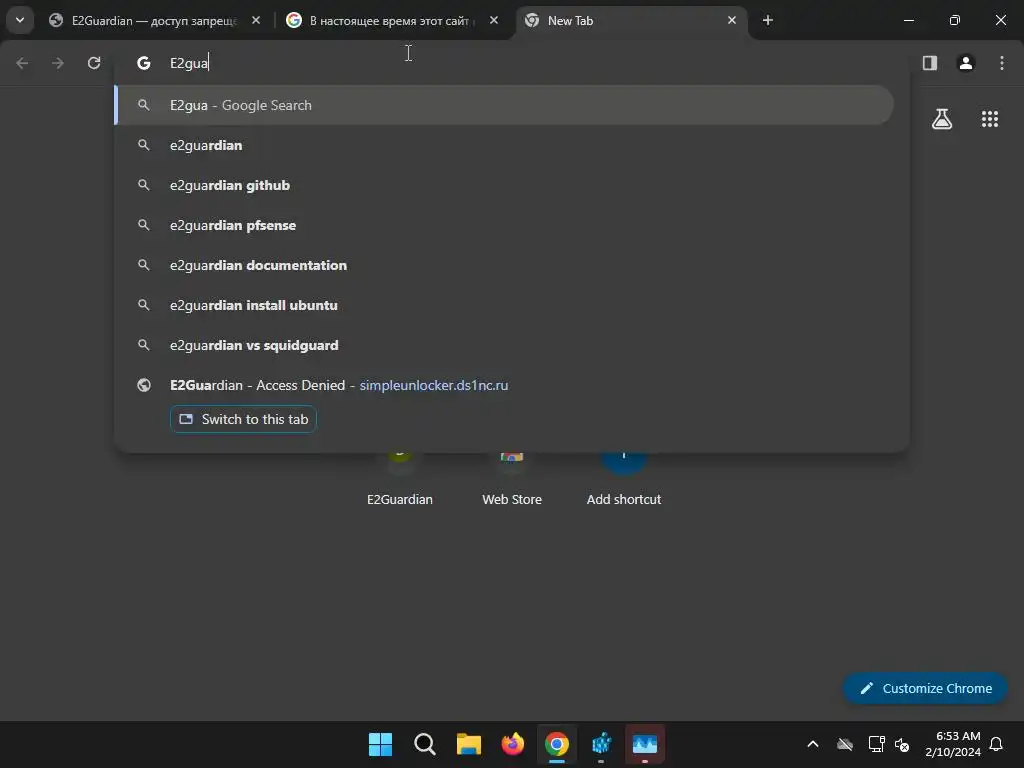Click the Google icon in address bar

(x=144, y=63)
